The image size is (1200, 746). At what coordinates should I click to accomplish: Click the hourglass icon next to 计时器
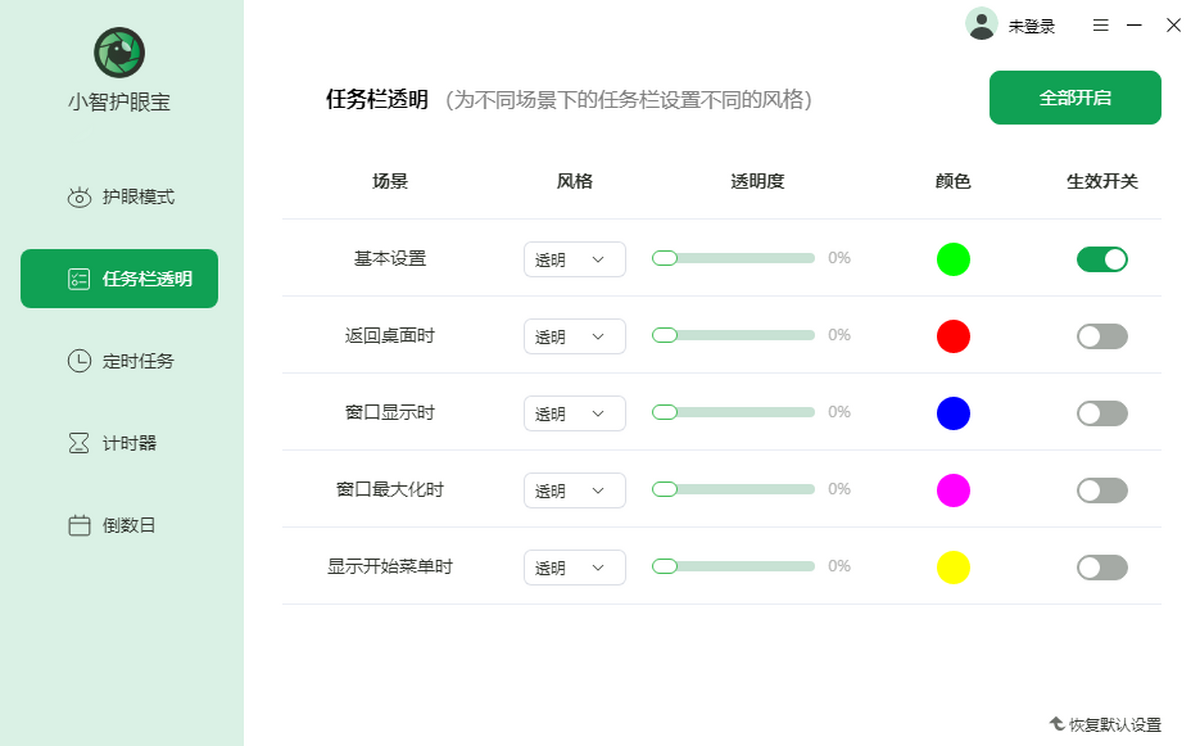[x=80, y=442]
